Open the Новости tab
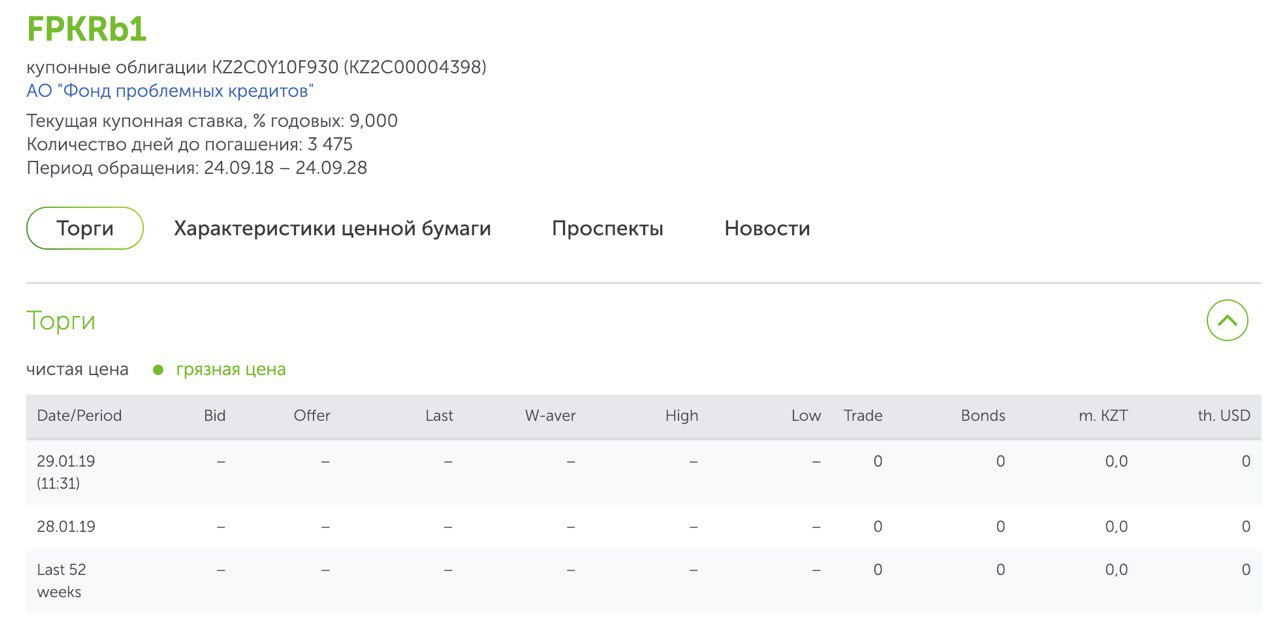Screen dimensions: 1280x630 pos(767,228)
